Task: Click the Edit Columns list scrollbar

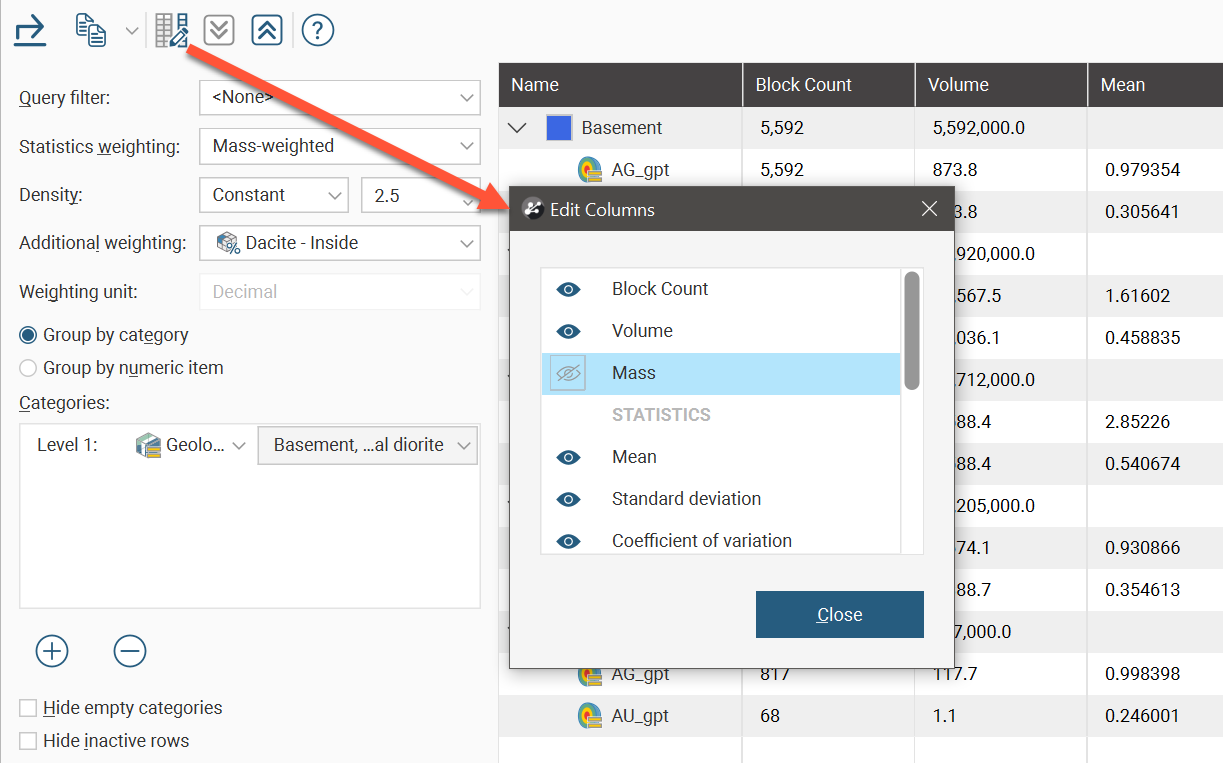Action: 911,330
